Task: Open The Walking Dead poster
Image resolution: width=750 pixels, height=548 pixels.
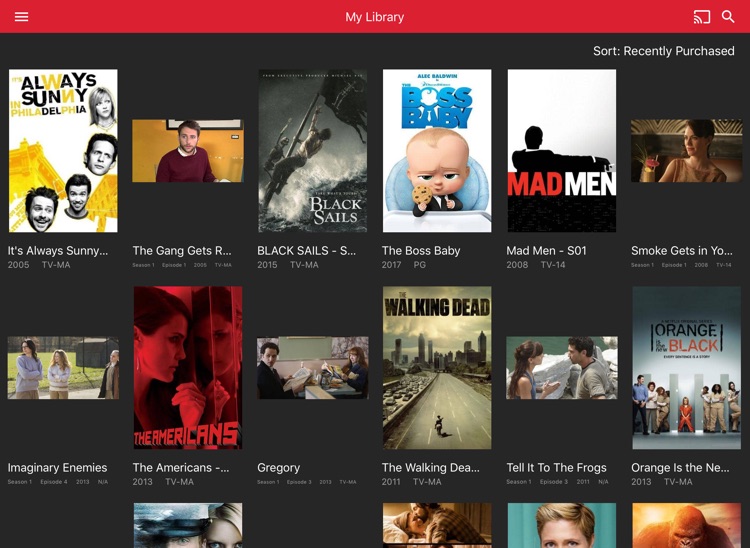Action: (437, 368)
